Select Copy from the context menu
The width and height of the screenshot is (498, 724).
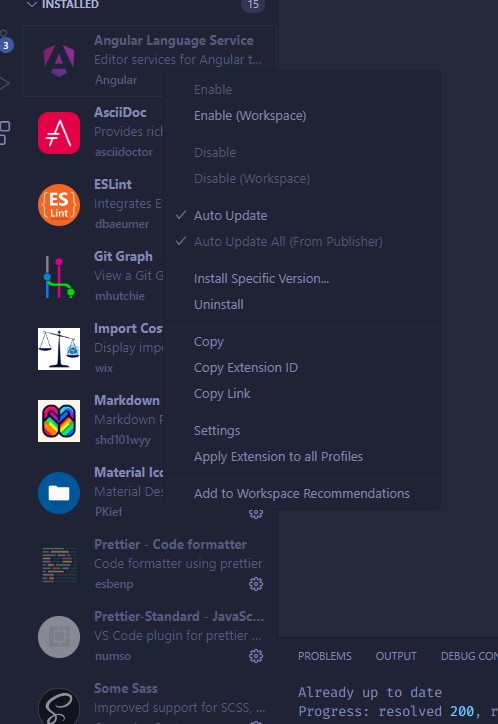point(209,342)
